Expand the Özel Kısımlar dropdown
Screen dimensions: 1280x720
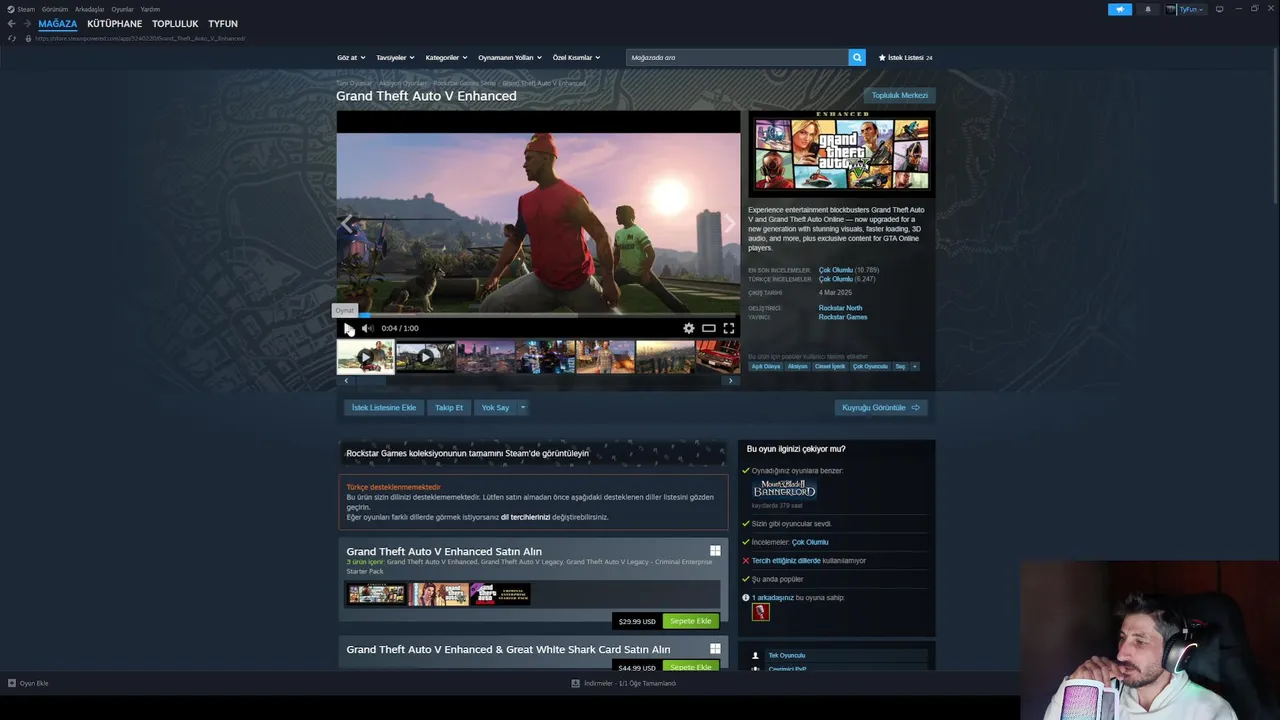[576, 58]
